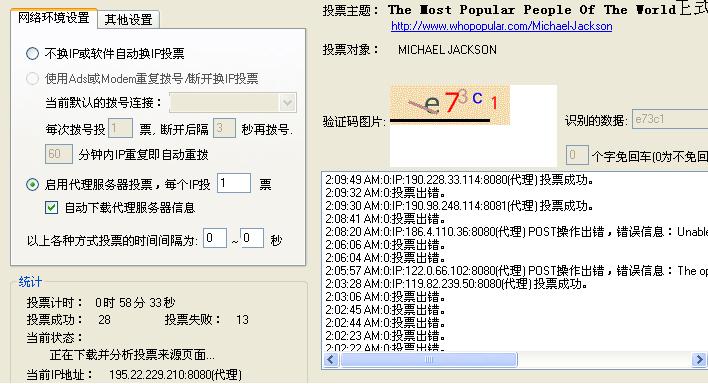Image resolution: width=708 pixels, height=384 pixels.
Task: Click the minimum time interval field
Action: (215, 238)
